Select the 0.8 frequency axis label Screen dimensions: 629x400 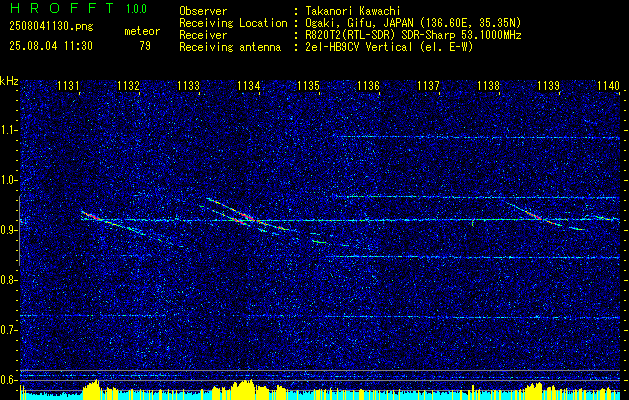click(x=9, y=280)
